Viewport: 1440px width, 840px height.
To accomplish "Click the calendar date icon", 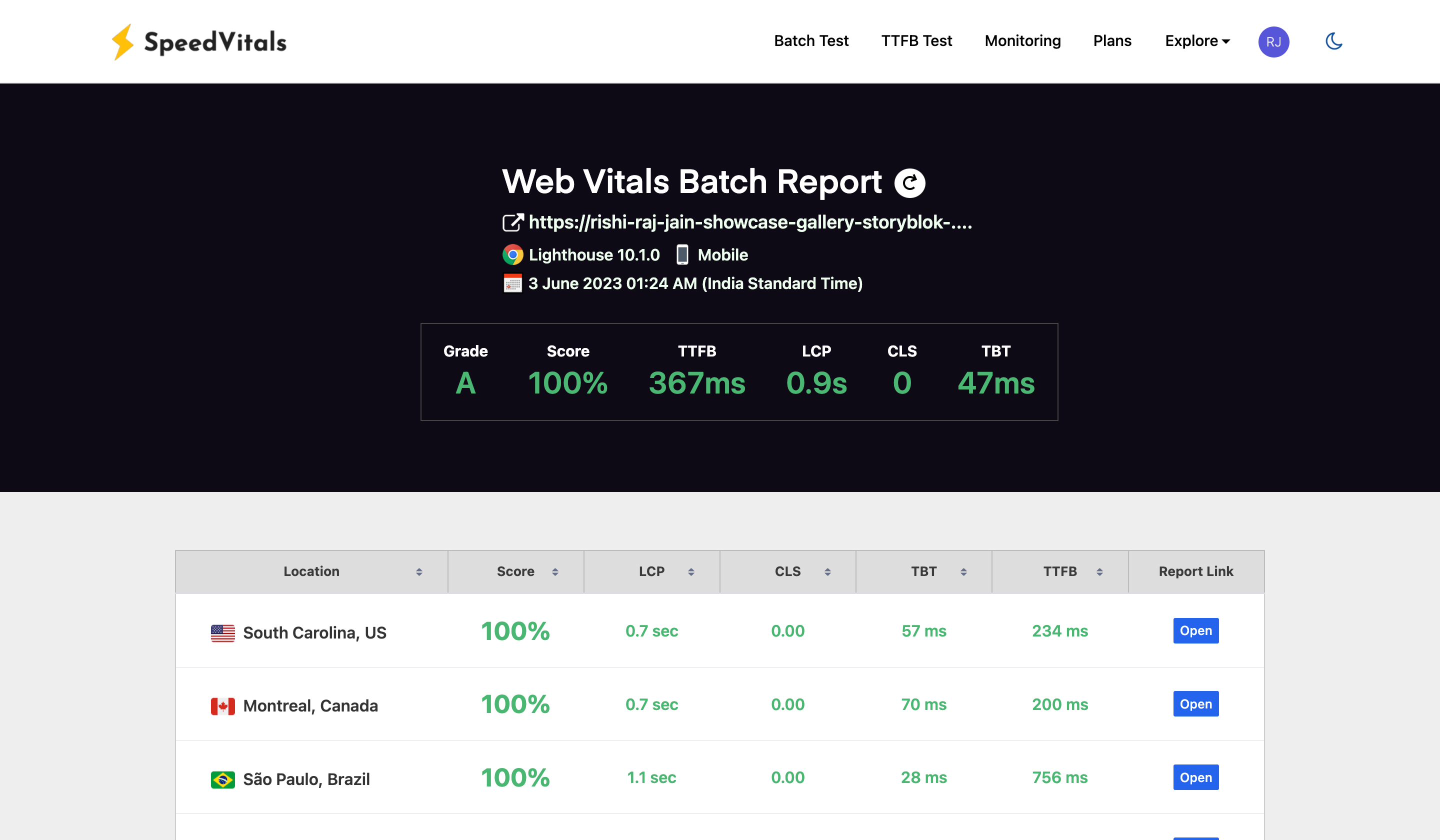I will click(512, 283).
